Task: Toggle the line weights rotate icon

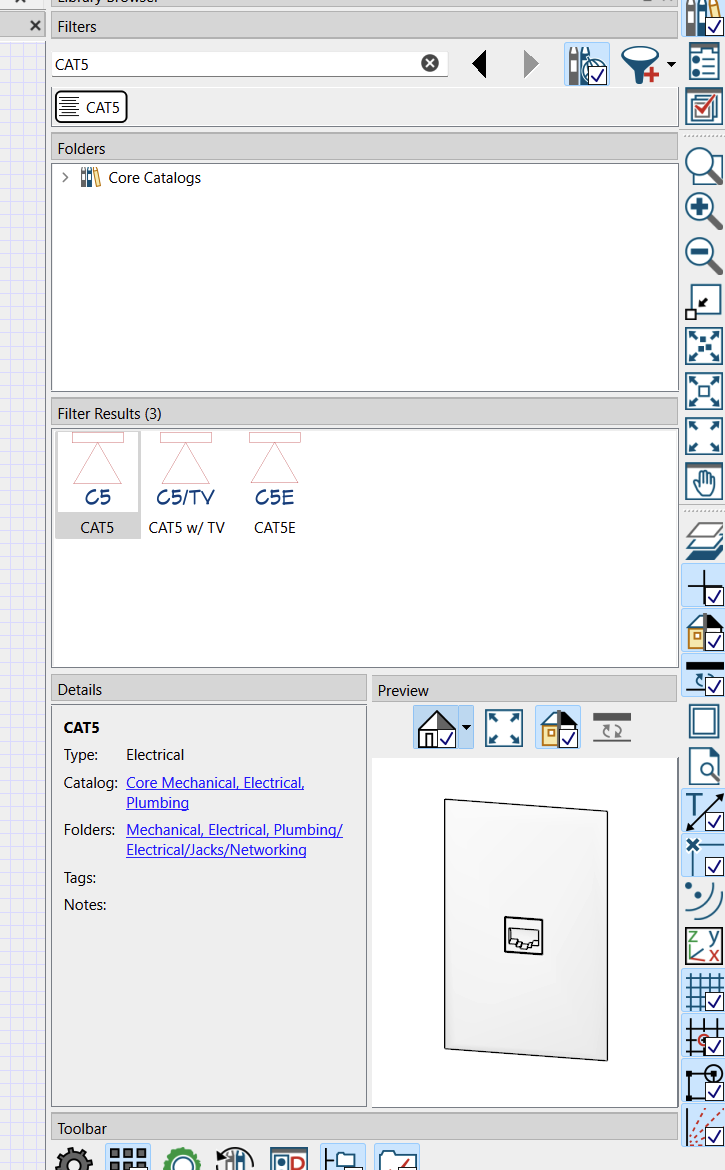Action: coord(704,676)
